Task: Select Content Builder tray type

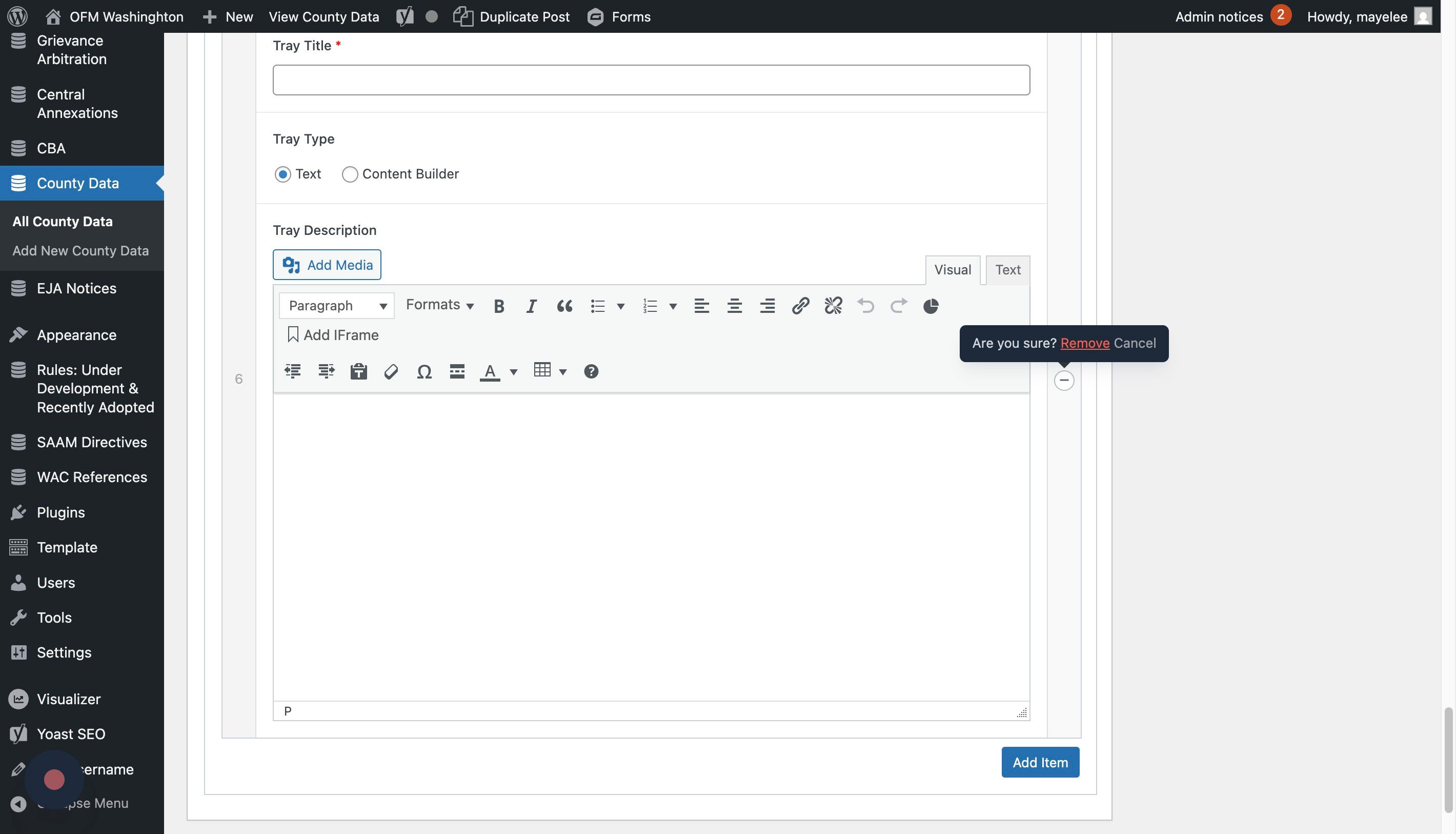Action: pyautogui.click(x=350, y=174)
